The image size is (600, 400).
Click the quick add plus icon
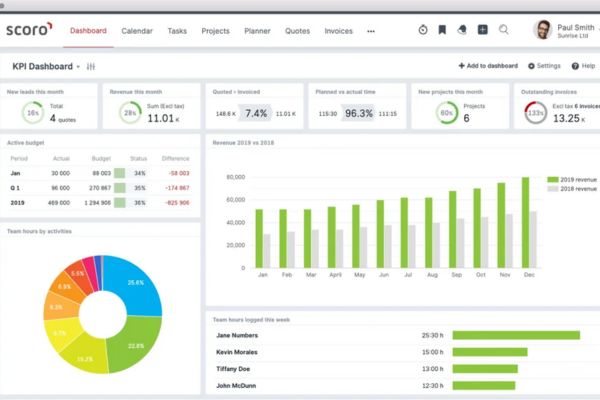[483, 29]
